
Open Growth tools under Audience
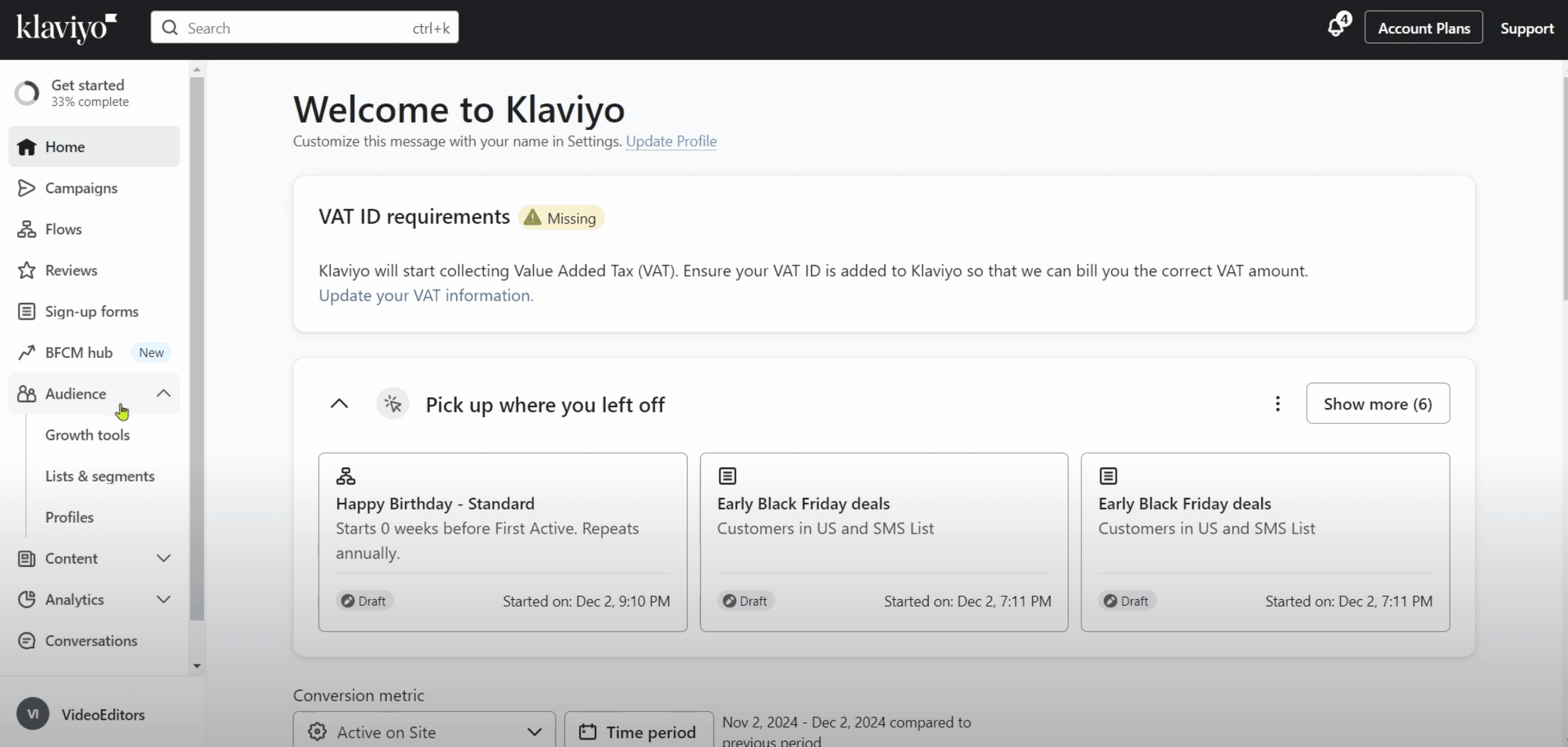tap(87, 434)
